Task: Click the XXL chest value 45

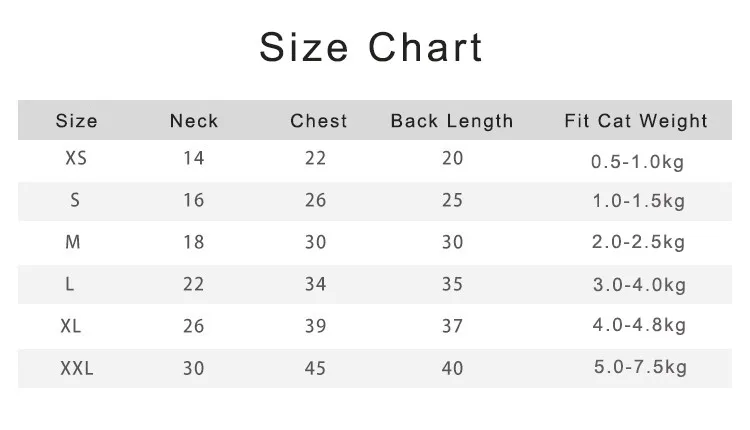Action: (x=316, y=368)
